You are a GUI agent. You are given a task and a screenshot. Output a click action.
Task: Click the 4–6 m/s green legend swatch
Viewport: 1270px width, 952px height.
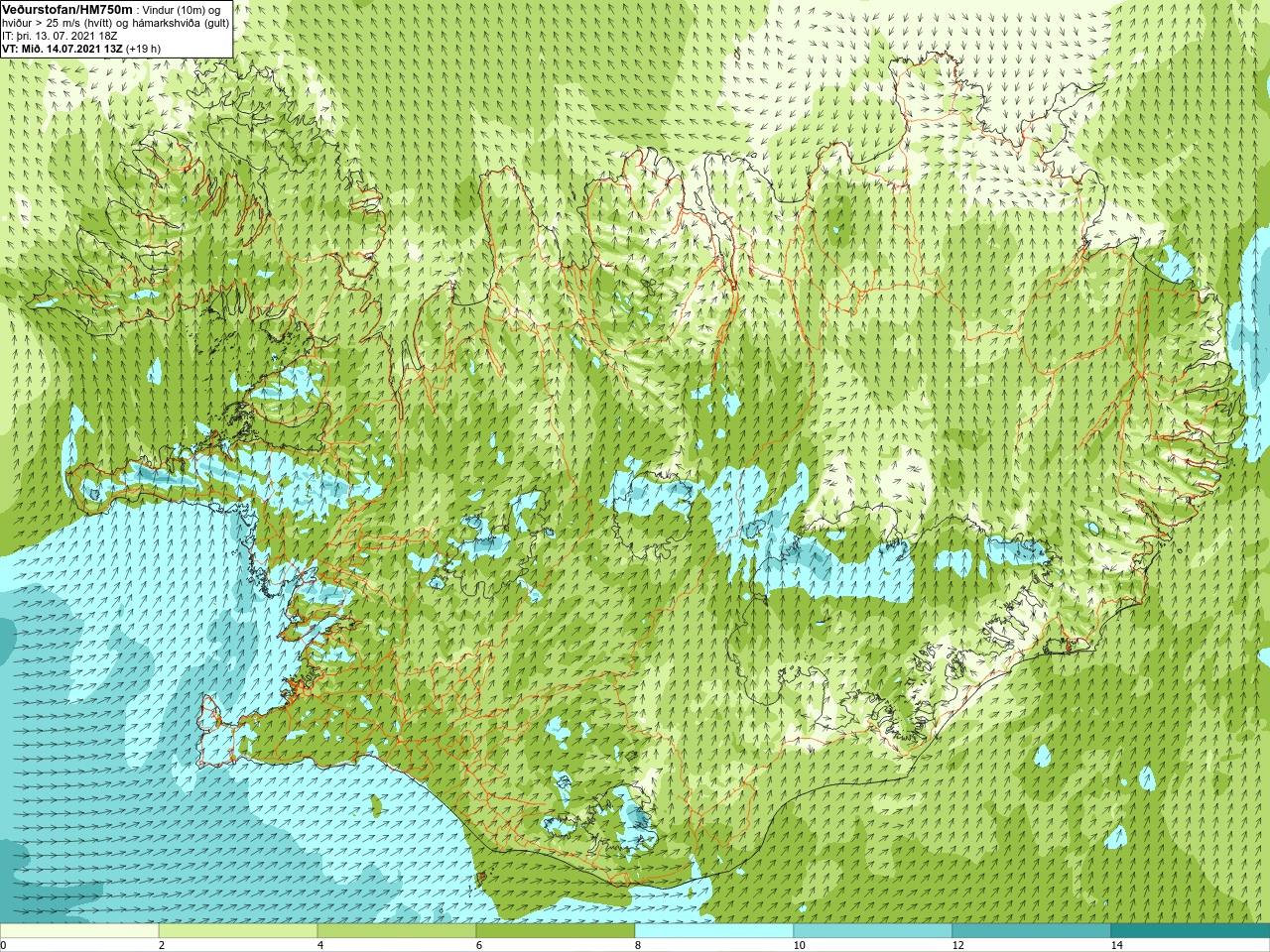[x=397, y=931]
